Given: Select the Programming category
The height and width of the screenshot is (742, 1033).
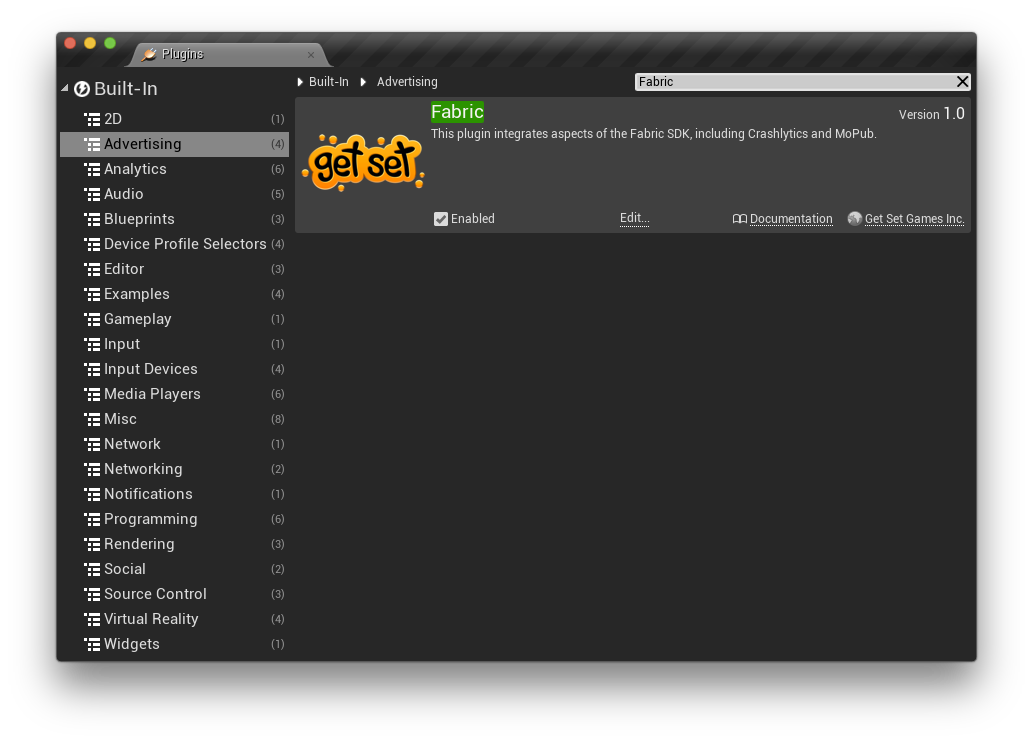Looking at the screenshot, I should tap(175, 520).
